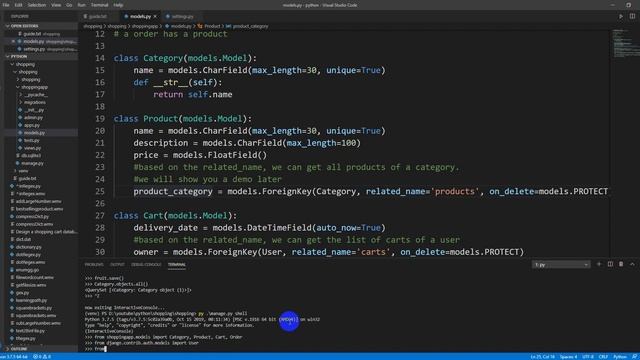Place cursor on line 25 product_category
640x360 pixels.
(x=173, y=191)
